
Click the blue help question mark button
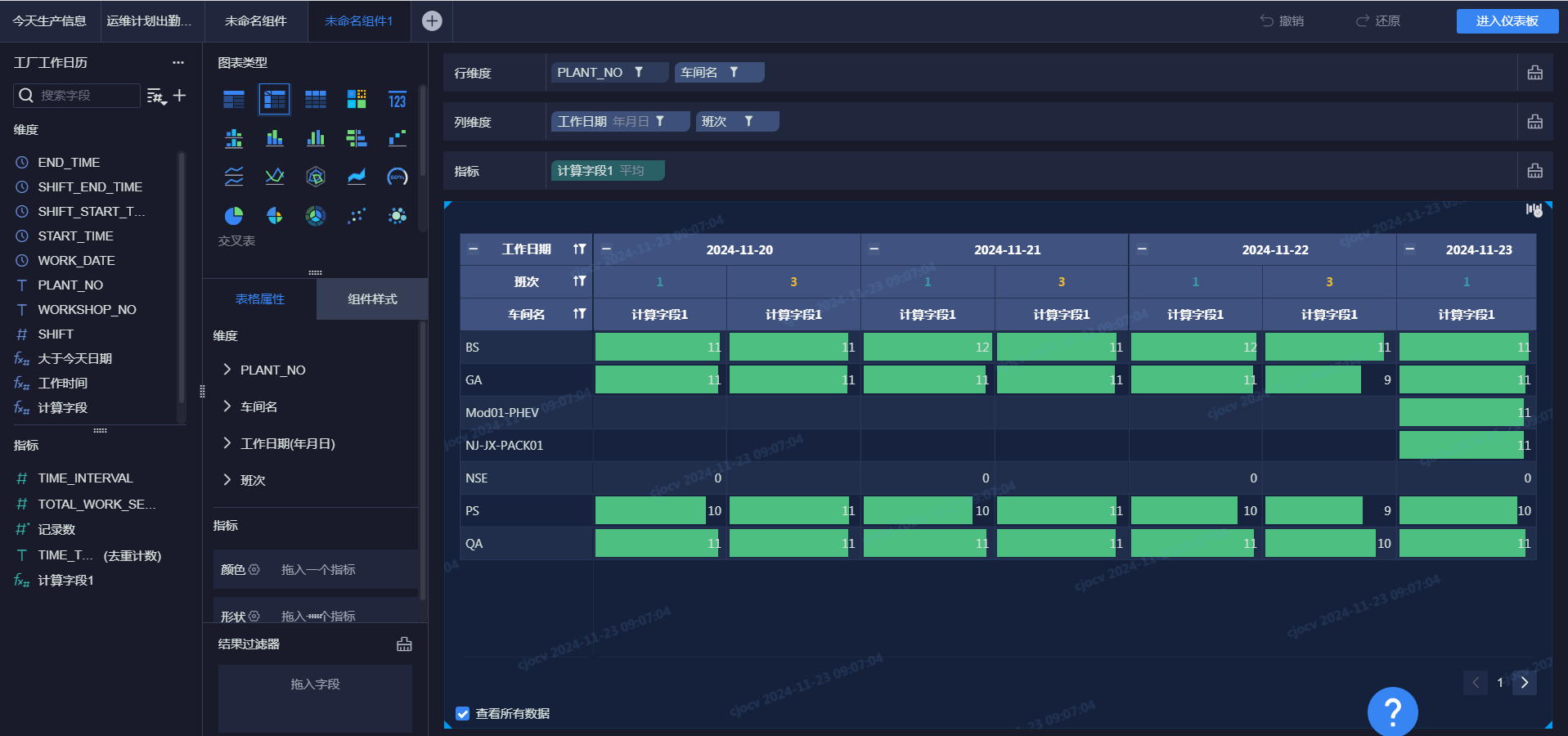tap(1392, 711)
